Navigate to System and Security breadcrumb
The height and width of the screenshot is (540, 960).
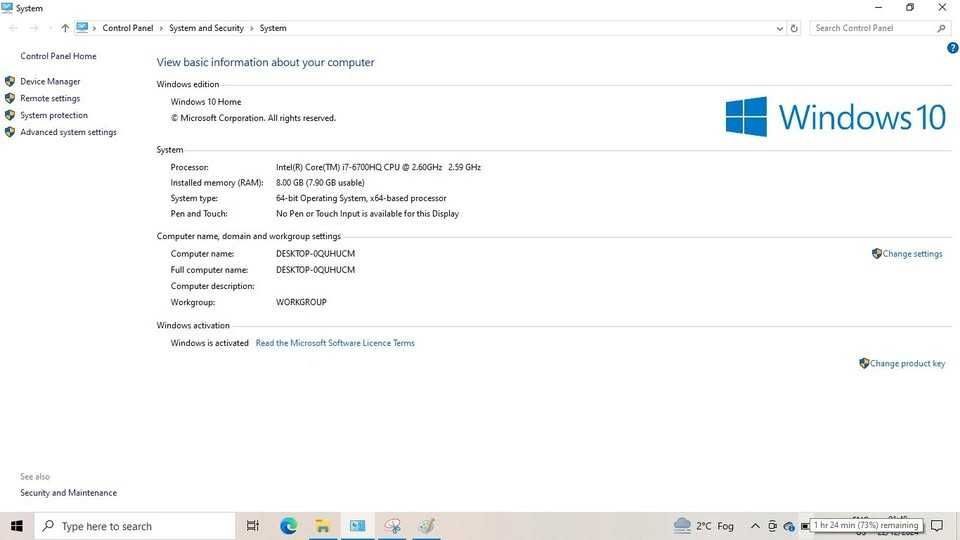point(206,28)
